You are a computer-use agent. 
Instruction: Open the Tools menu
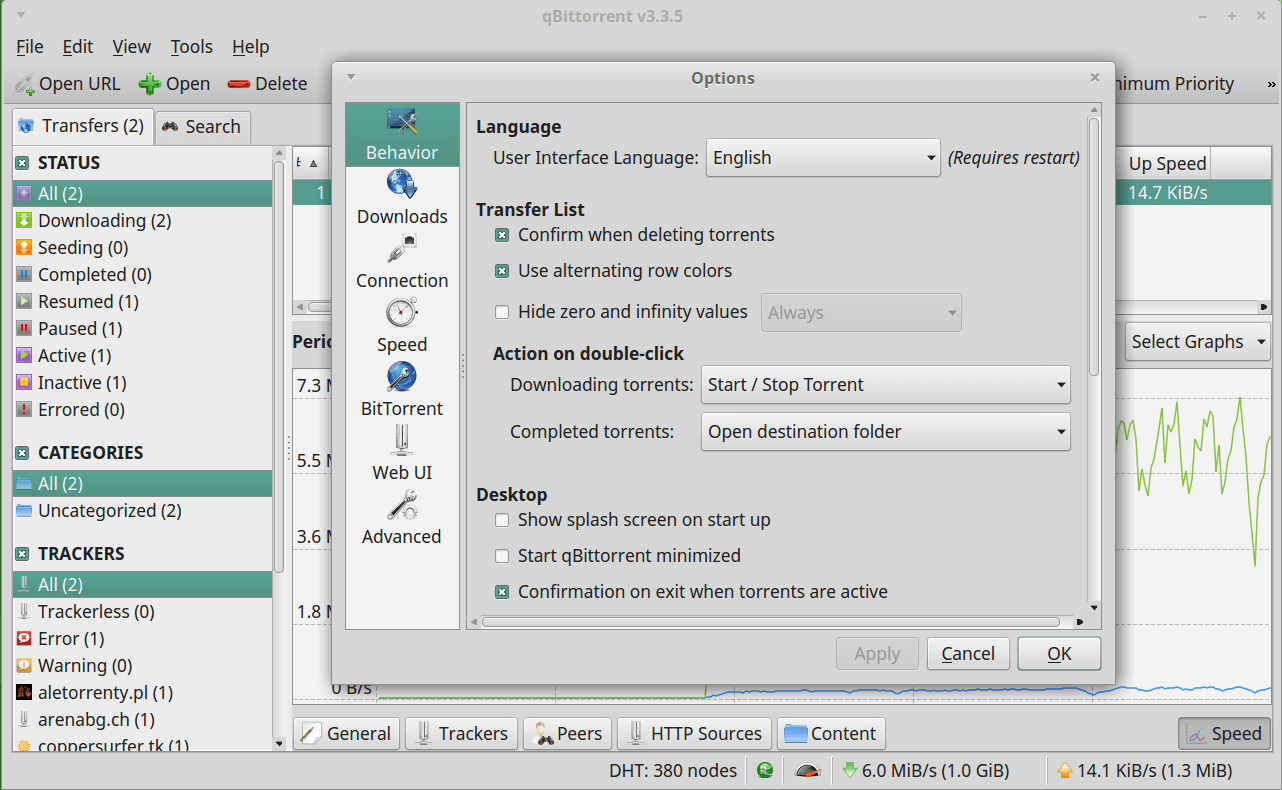191,47
